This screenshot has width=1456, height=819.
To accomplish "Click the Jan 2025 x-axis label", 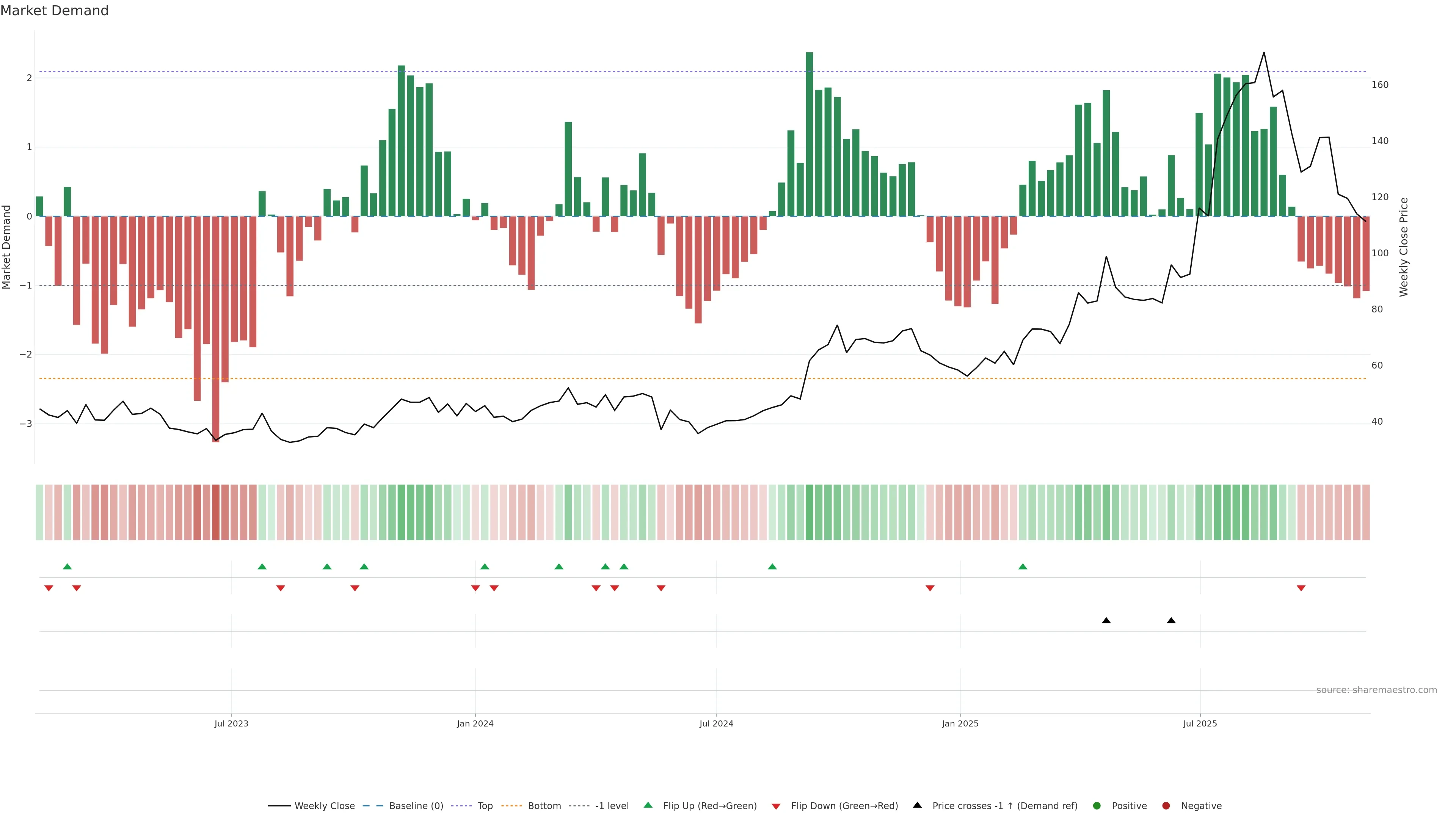I will pyautogui.click(x=960, y=723).
